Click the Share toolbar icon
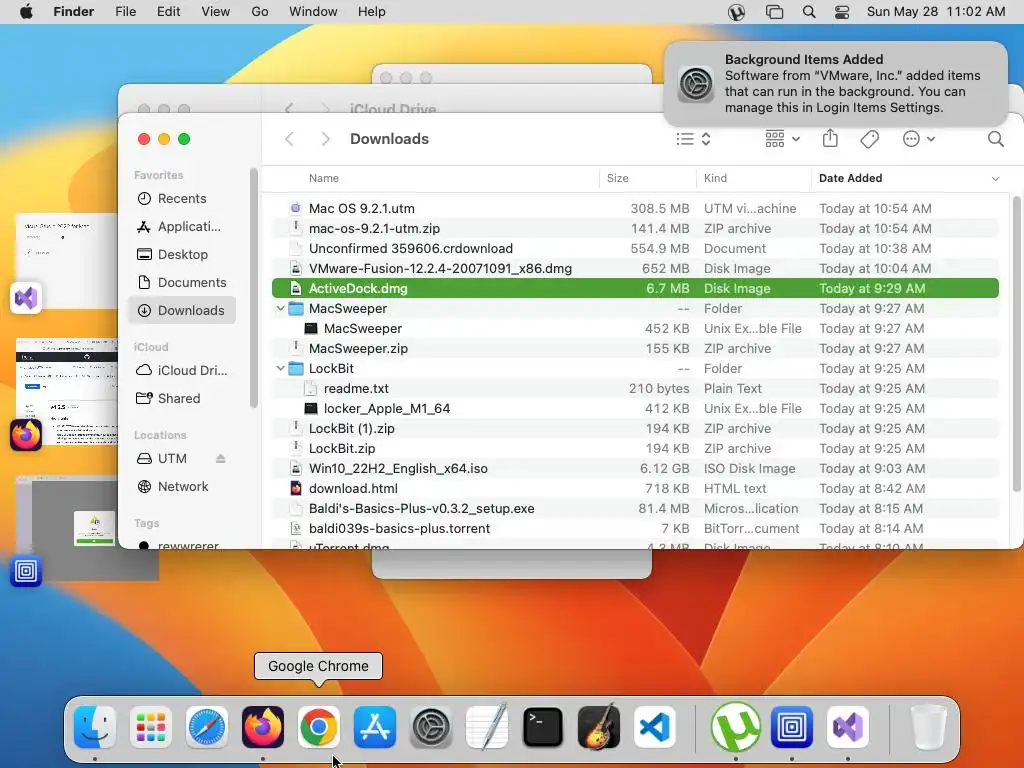Screen dimensions: 1024x768 (830, 138)
